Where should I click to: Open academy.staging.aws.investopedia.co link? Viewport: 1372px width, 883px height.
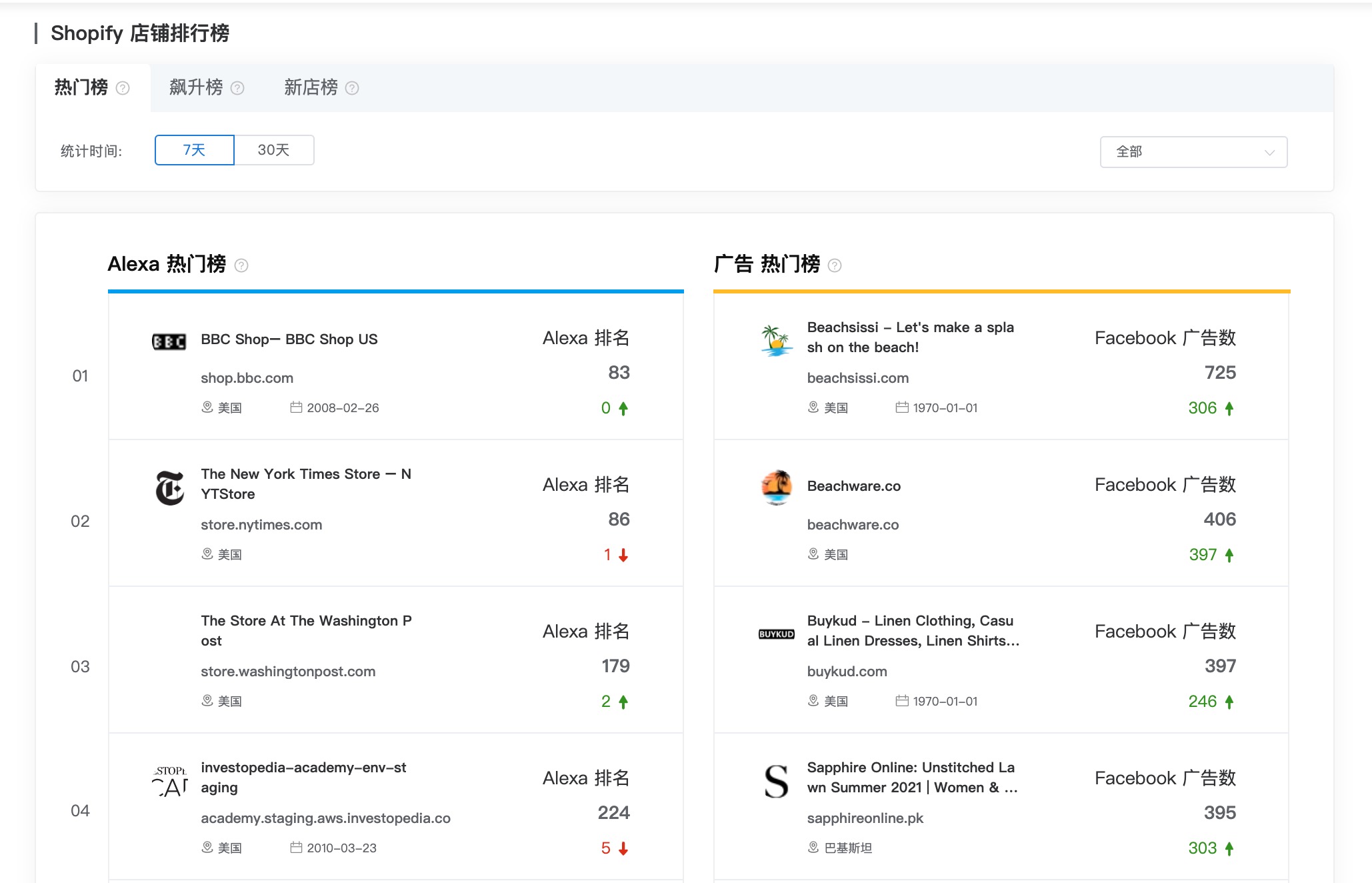(x=326, y=818)
